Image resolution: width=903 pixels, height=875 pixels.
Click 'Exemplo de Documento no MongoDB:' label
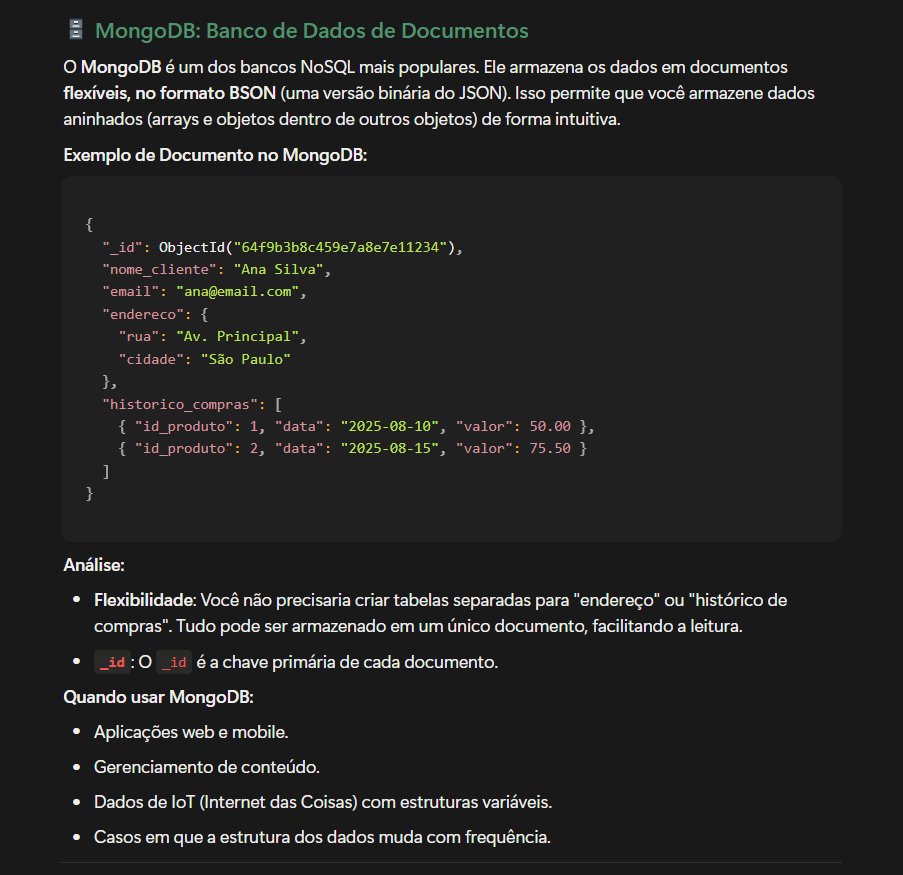click(215, 155)
